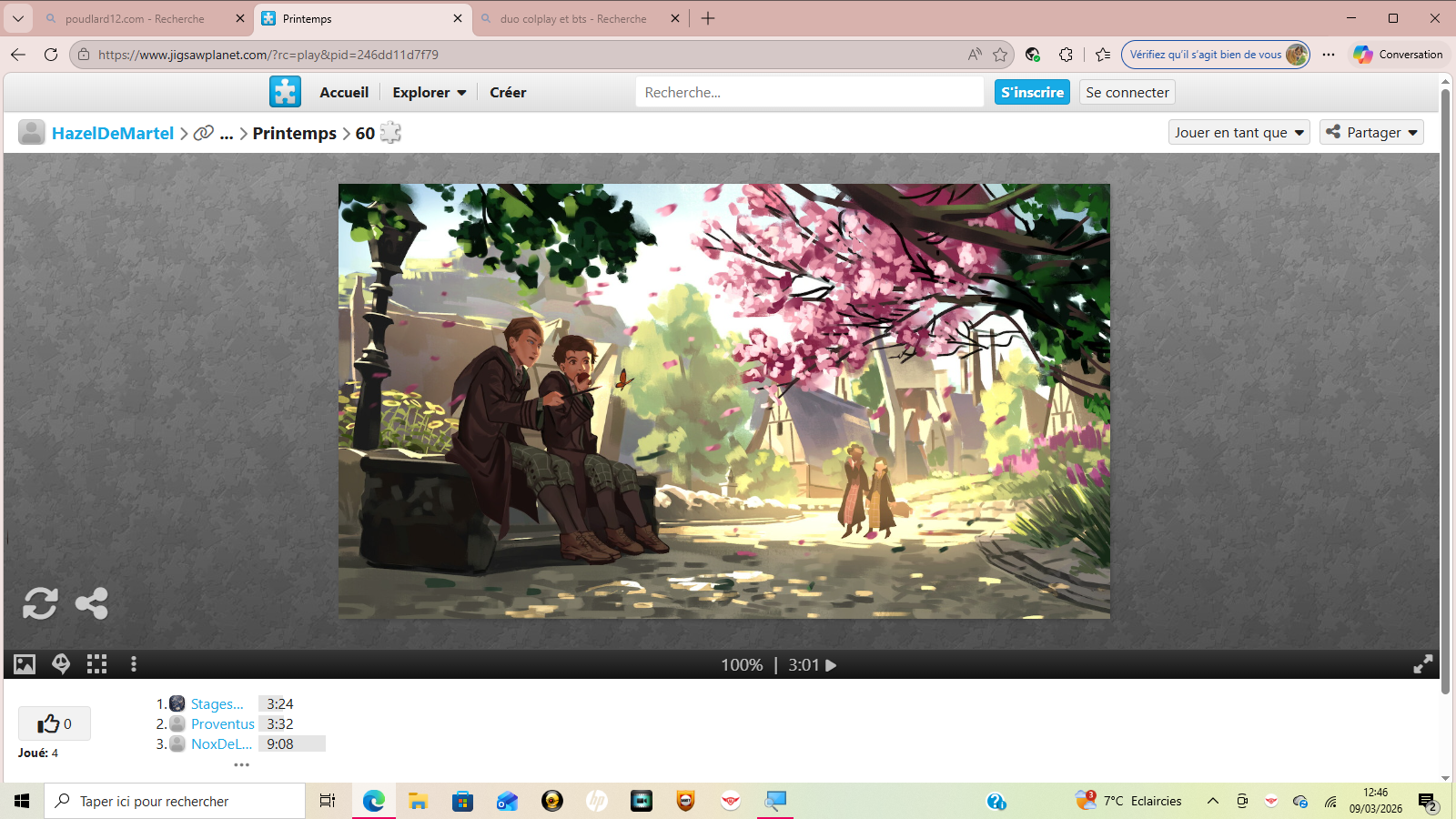Image resolution: width=1456 pixels, height=819 pixels.
Task: Toggle the ghost image icon
Action: coord(61,664)
